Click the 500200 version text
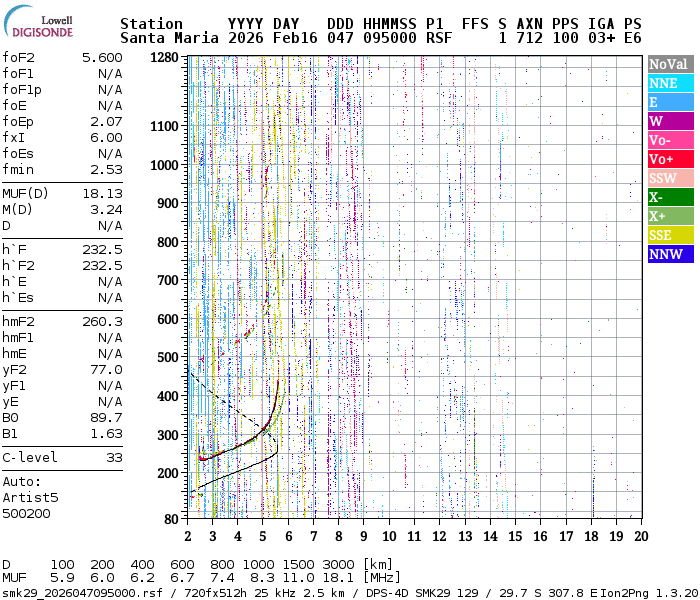Viewport: 700px width, 600px height. [x=26, y=513]
